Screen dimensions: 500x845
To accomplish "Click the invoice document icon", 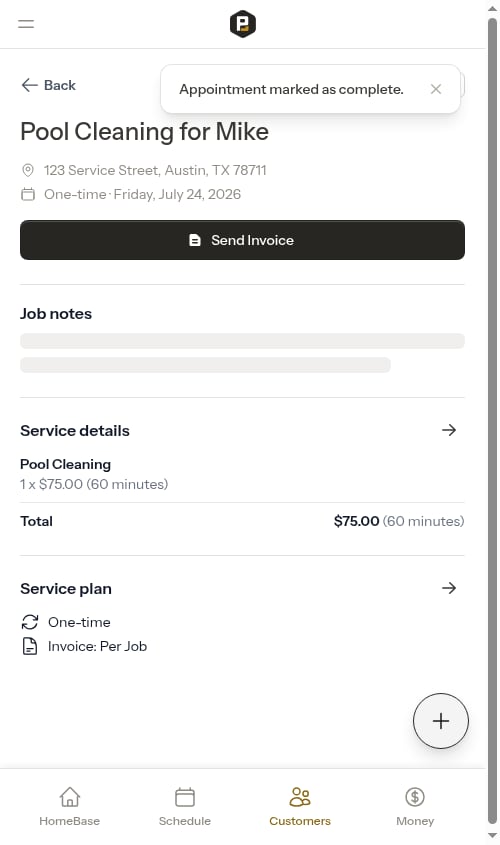I will coord(30,646).
